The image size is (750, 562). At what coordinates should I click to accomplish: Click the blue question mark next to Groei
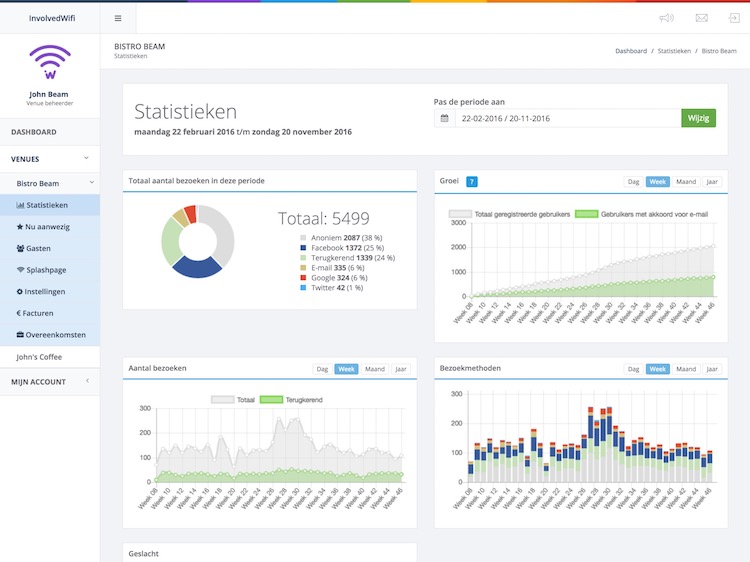472,181
